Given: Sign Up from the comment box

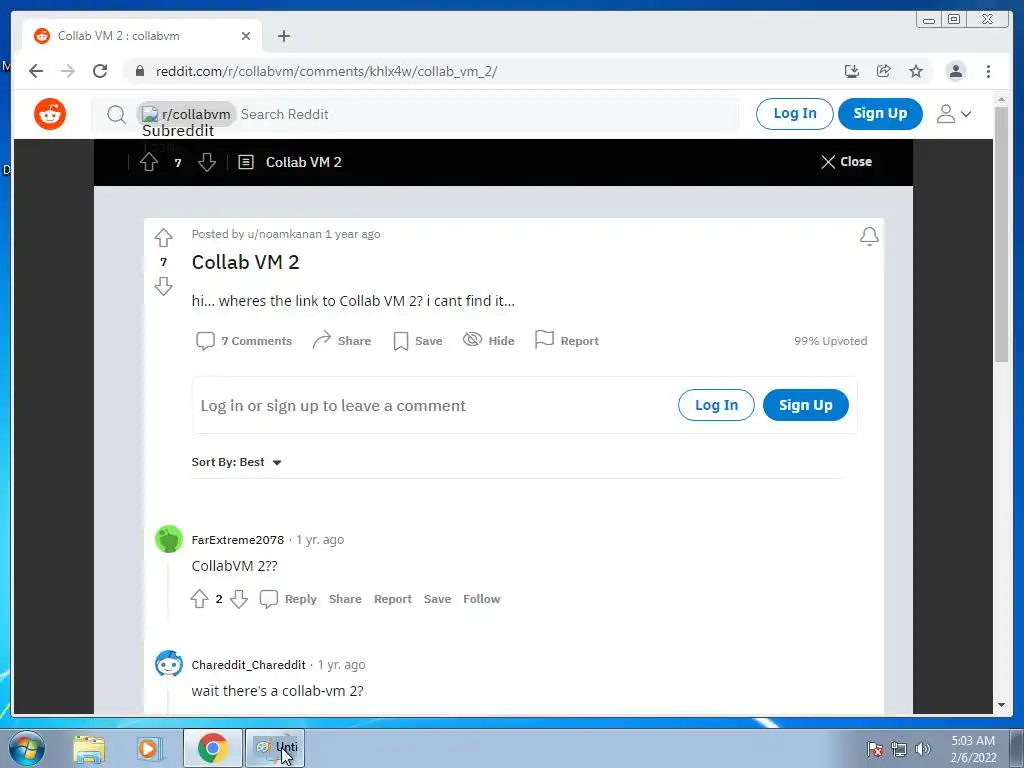Looking at the screenshot, I should coord(805,405).
